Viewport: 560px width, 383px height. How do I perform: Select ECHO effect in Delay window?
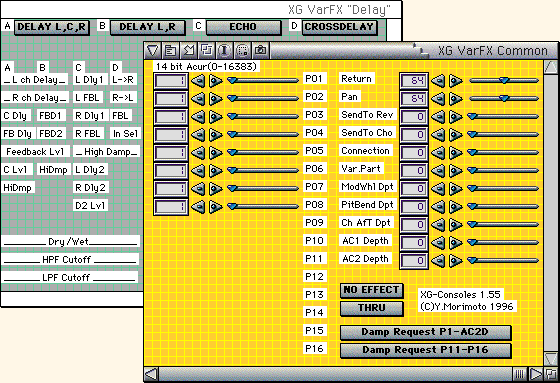point(244,27)
